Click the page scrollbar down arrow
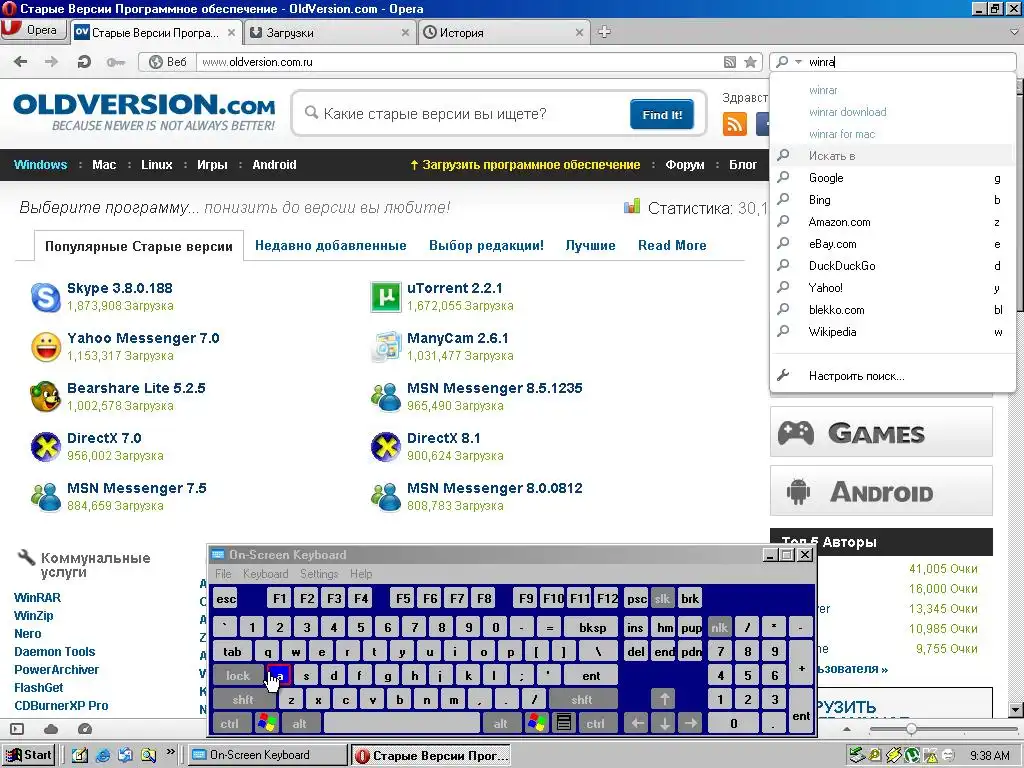 [1016, 710]
